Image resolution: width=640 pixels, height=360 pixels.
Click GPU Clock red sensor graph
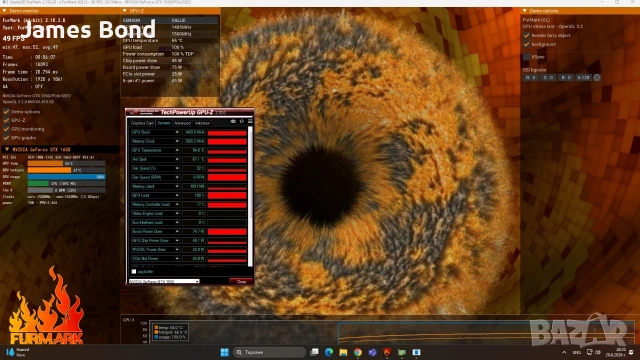227,132
